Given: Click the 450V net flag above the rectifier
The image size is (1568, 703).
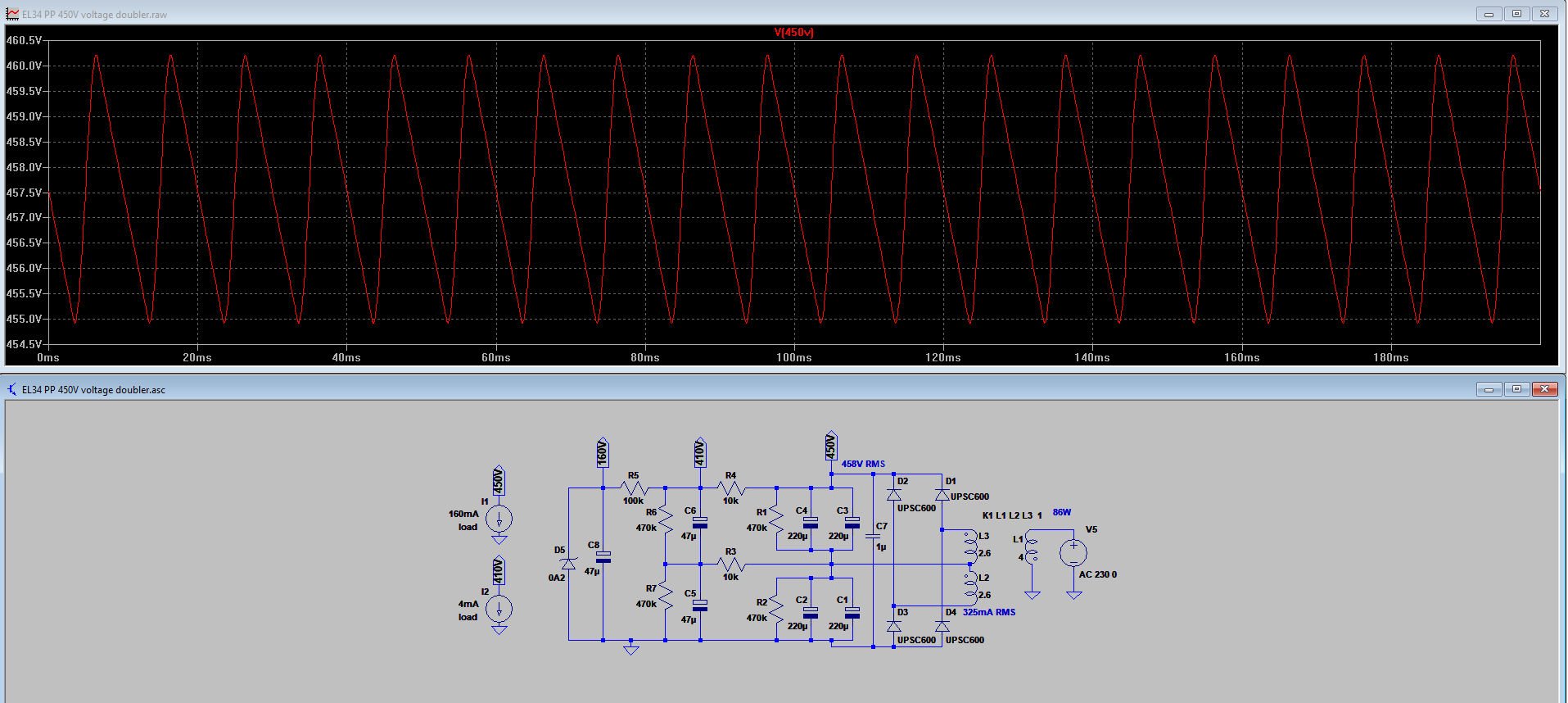Looking at the screenshot, I should coord(831,446).
